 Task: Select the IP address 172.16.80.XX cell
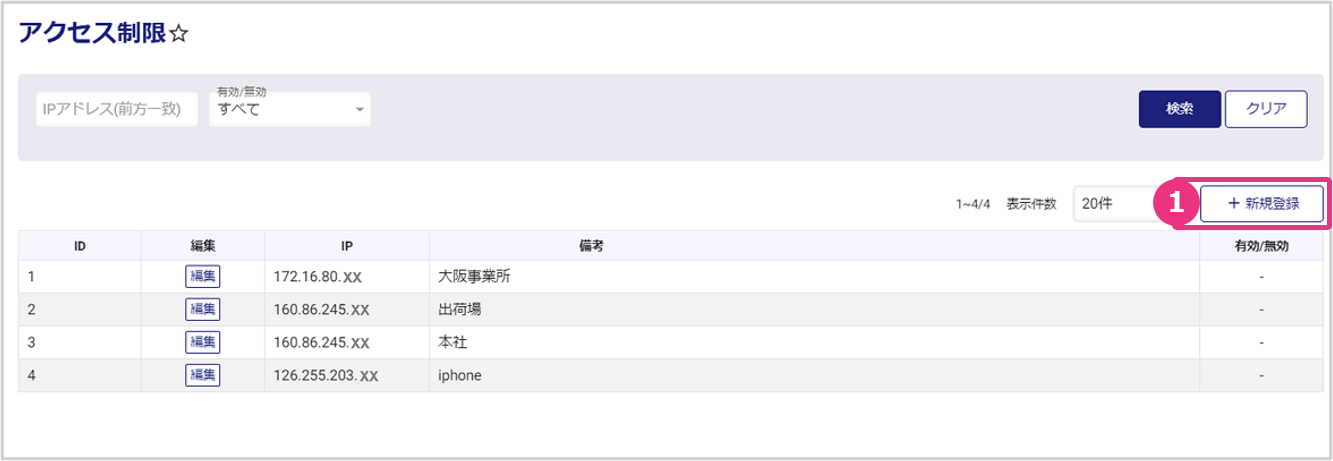[322, 277]
